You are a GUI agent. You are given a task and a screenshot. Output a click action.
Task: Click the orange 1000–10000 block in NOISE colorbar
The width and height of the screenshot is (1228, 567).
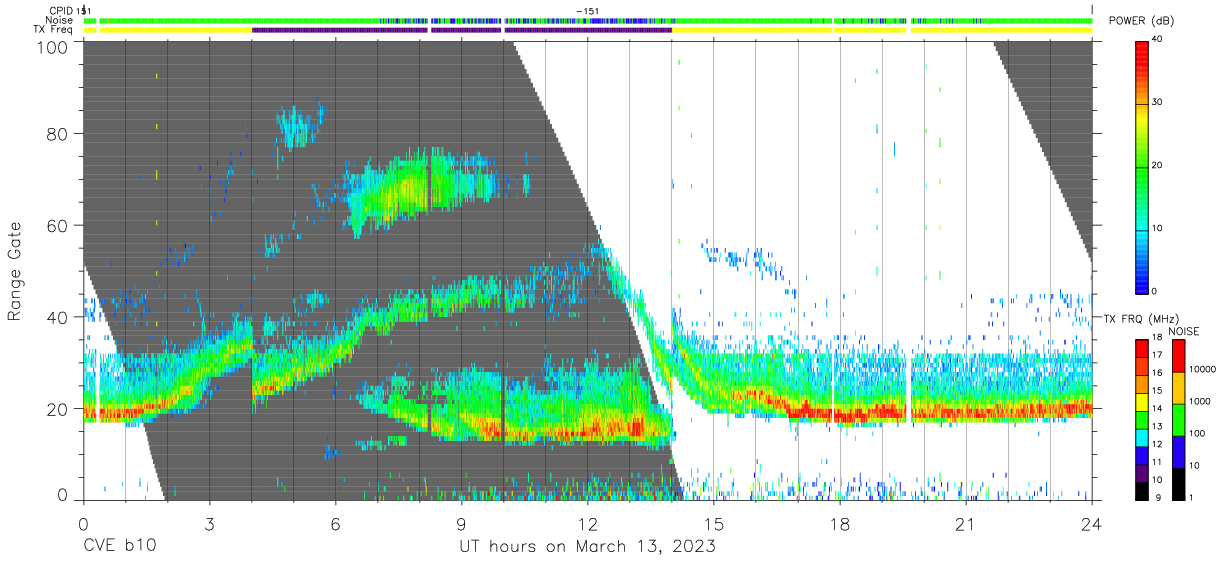1179,388
